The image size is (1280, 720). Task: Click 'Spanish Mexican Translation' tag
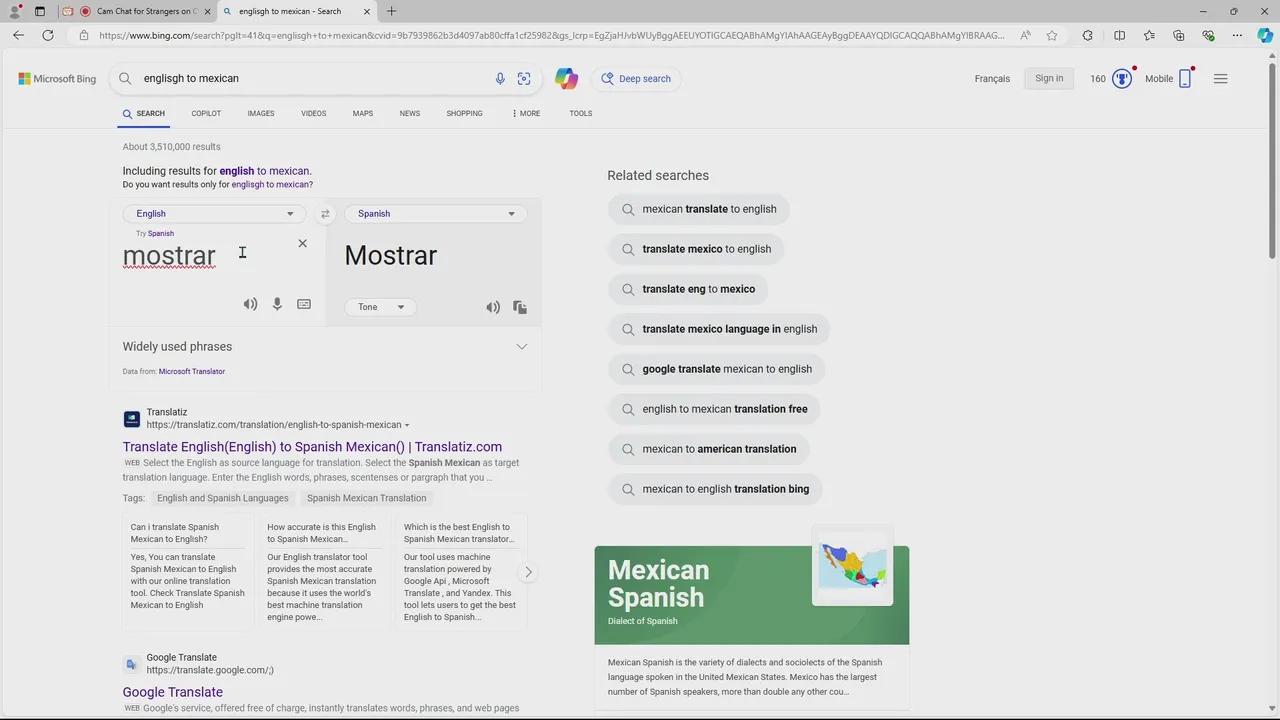click(366, 498)
